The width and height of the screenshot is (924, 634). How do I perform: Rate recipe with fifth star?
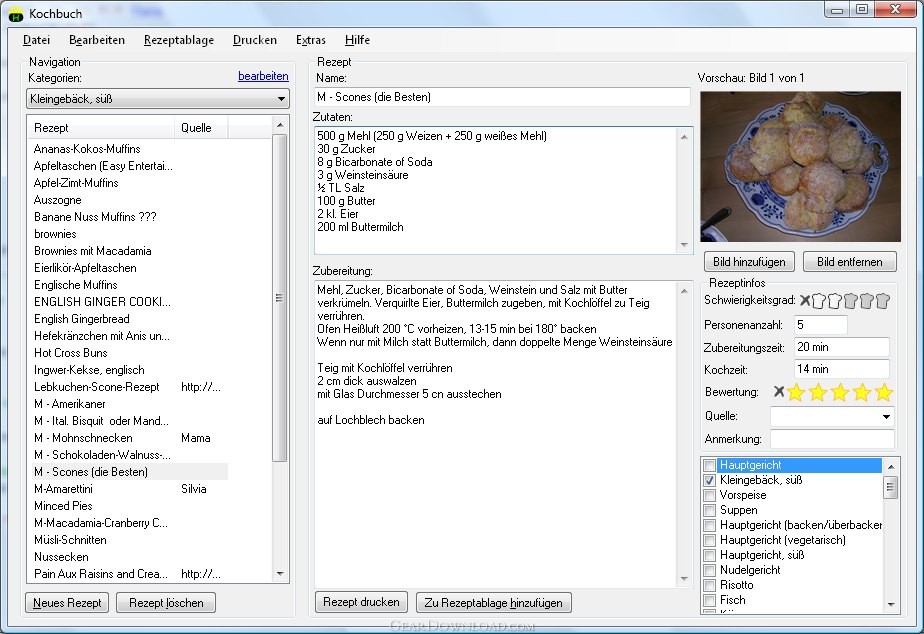[x=883, y=392]
